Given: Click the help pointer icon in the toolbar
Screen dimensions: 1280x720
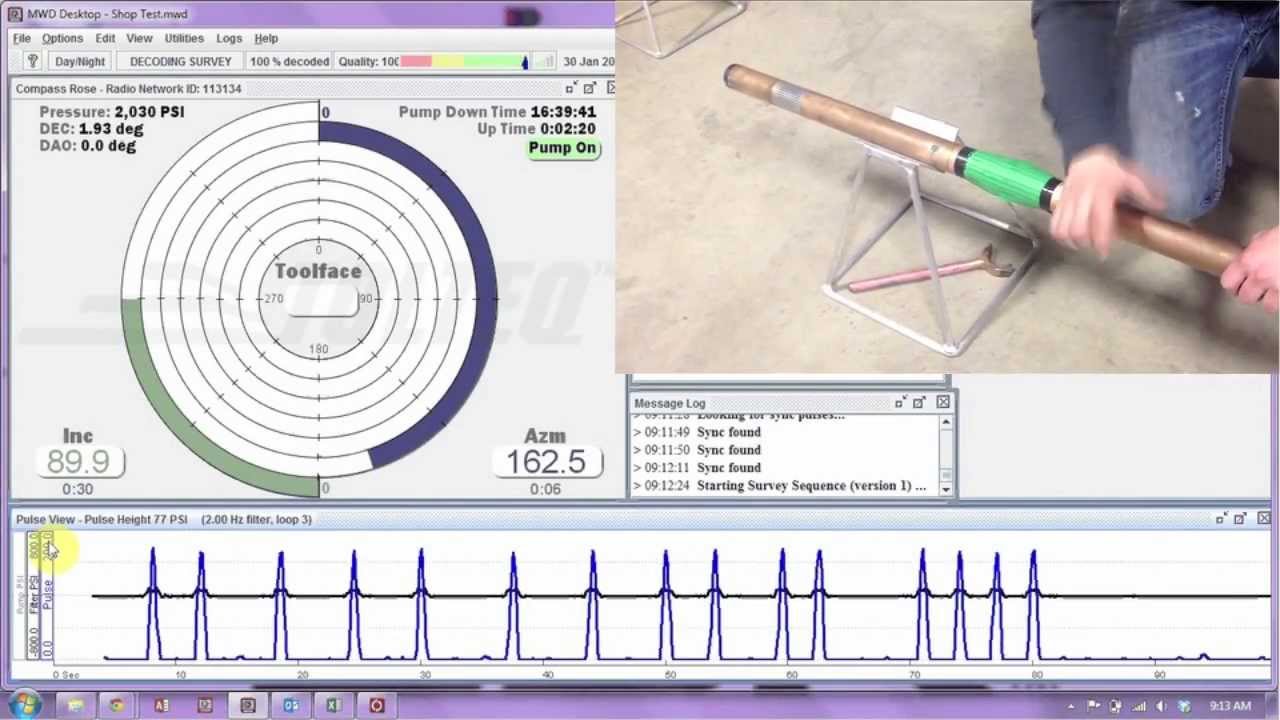Looking at the screenshot, I should click(32, 61).
